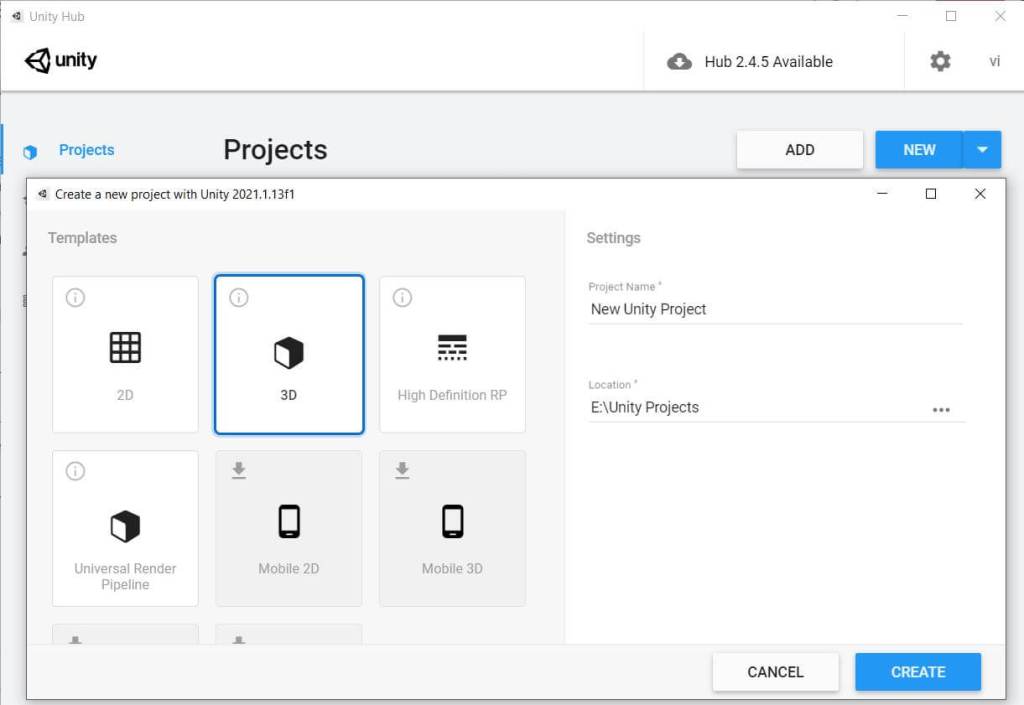Click the High Definition RP label

coord(452,395)
